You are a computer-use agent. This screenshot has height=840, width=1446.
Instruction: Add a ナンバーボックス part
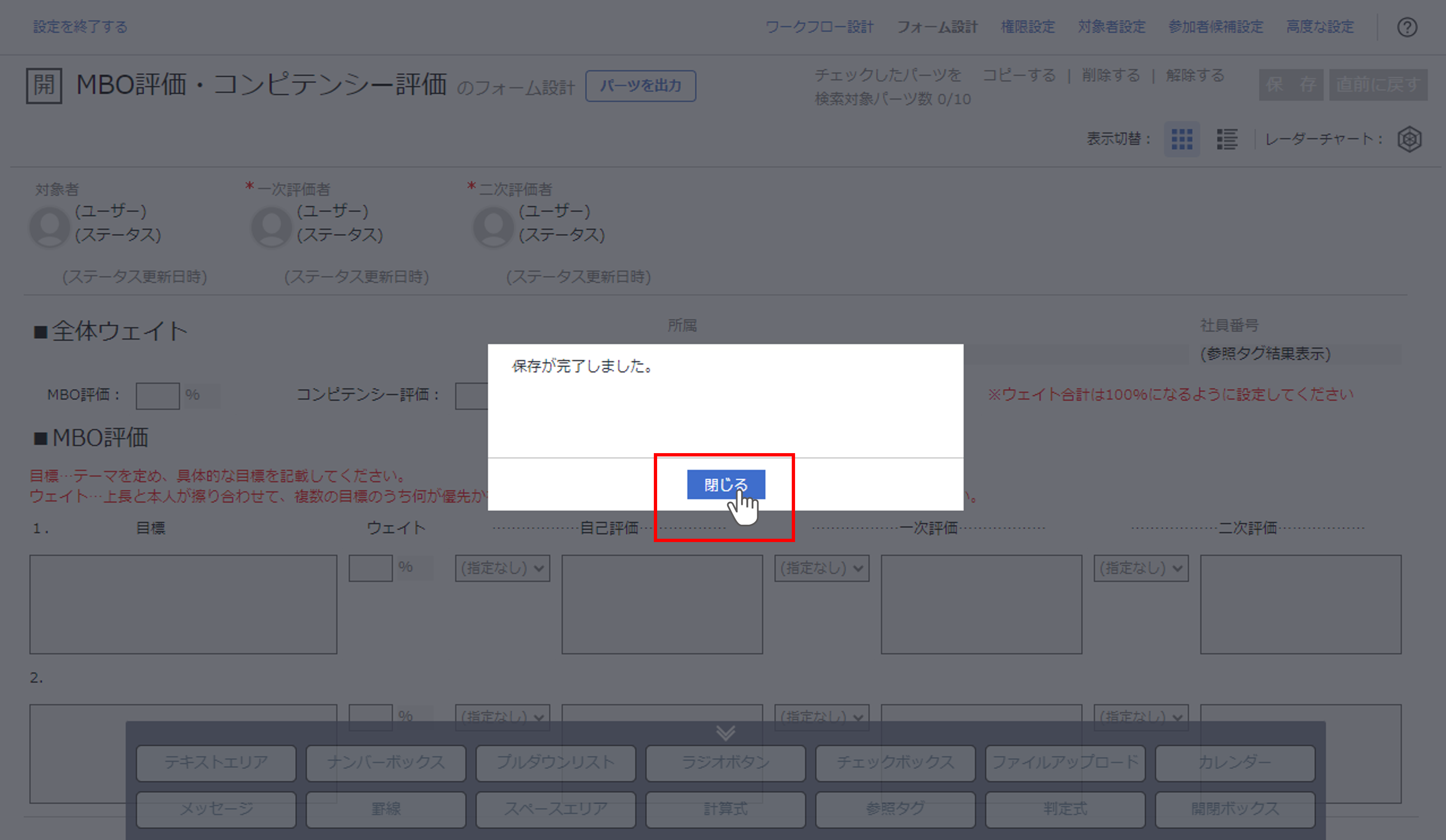[386, 763]
